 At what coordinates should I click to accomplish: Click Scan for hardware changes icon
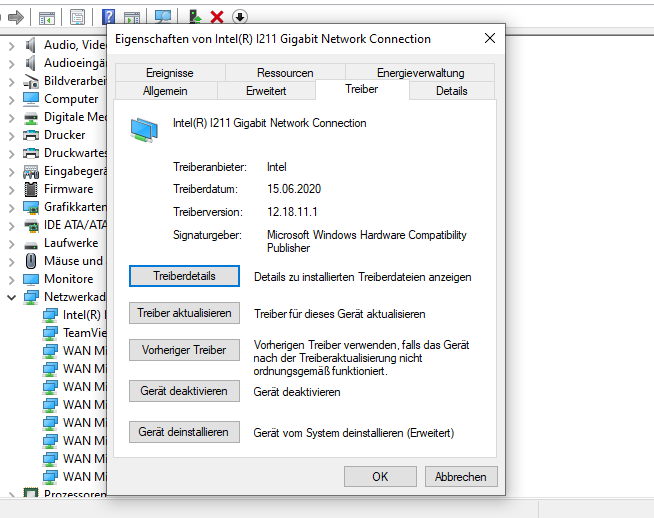tap(163, 17)
